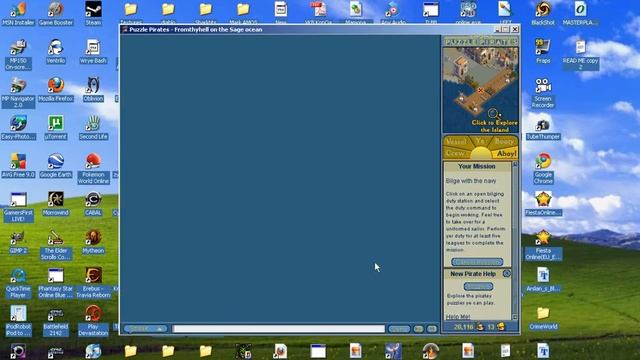Select the QuickTime Player icon

coord(18,283)
